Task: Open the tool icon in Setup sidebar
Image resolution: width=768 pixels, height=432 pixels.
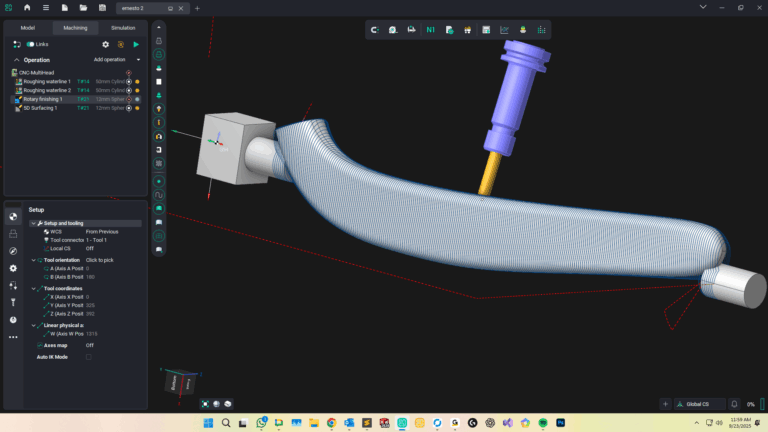Action: [13, 301]
